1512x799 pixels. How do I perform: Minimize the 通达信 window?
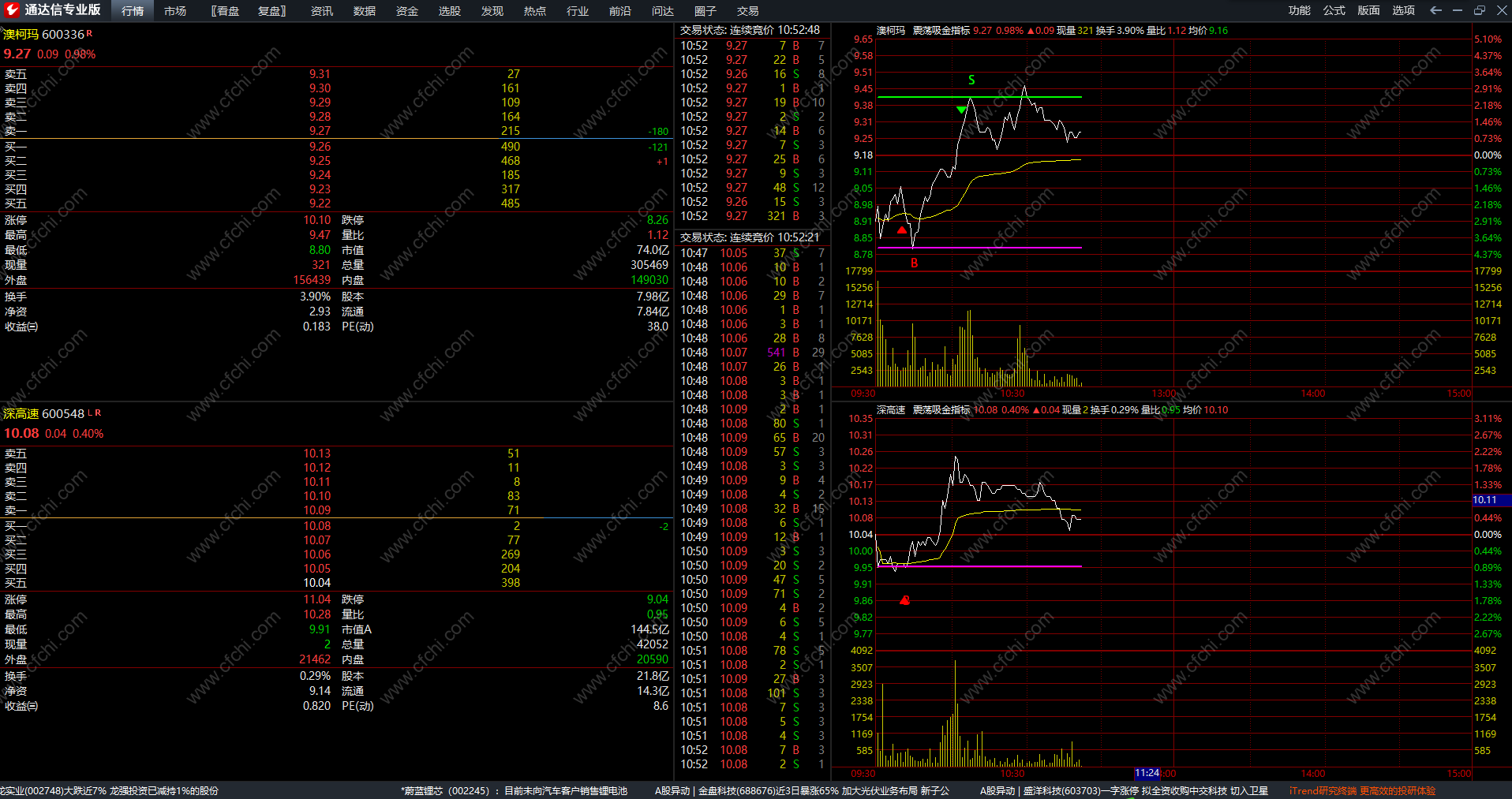[1458, 10]
